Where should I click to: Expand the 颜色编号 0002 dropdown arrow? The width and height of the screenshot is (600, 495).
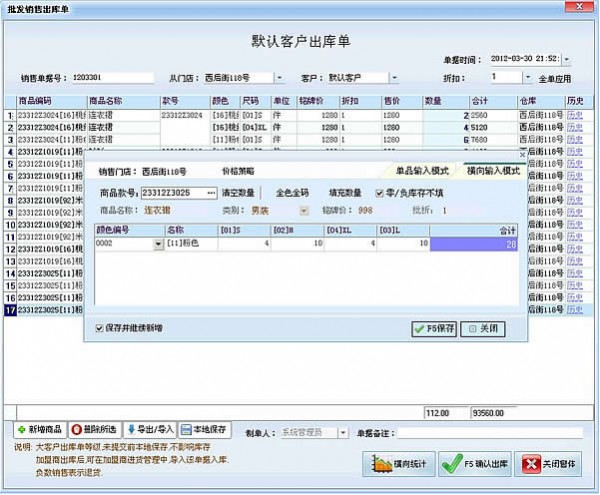(157, 244)
